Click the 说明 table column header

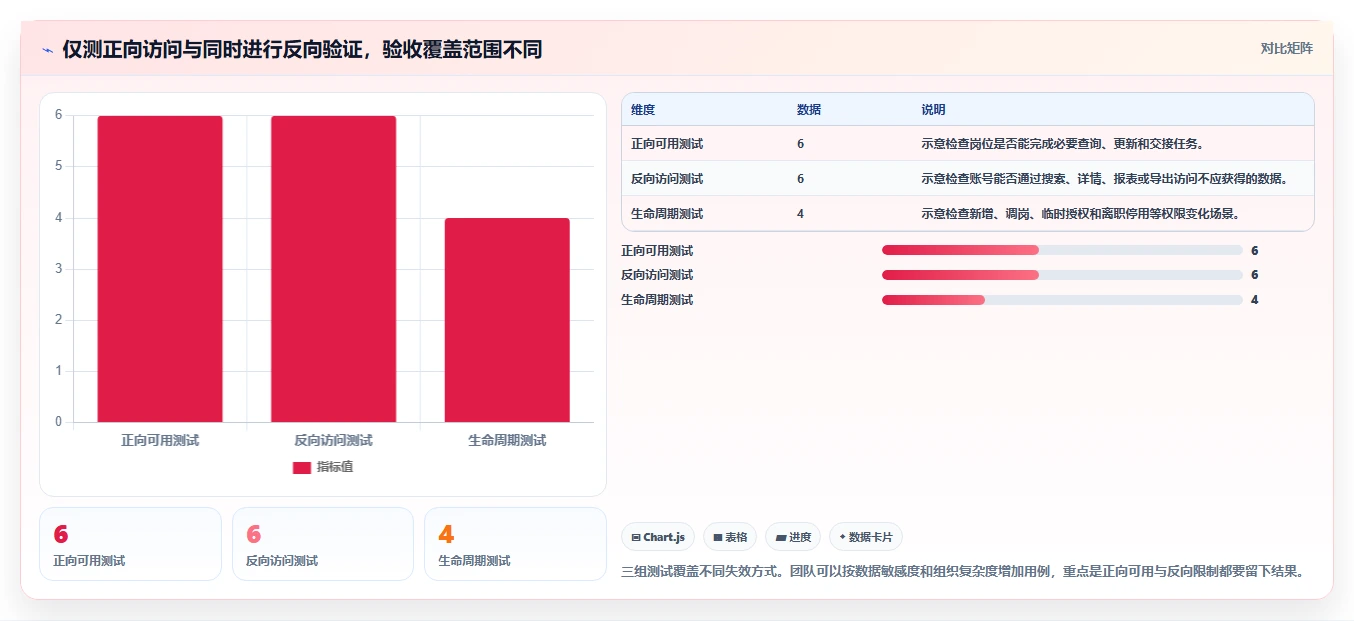(x=933, y=110)
